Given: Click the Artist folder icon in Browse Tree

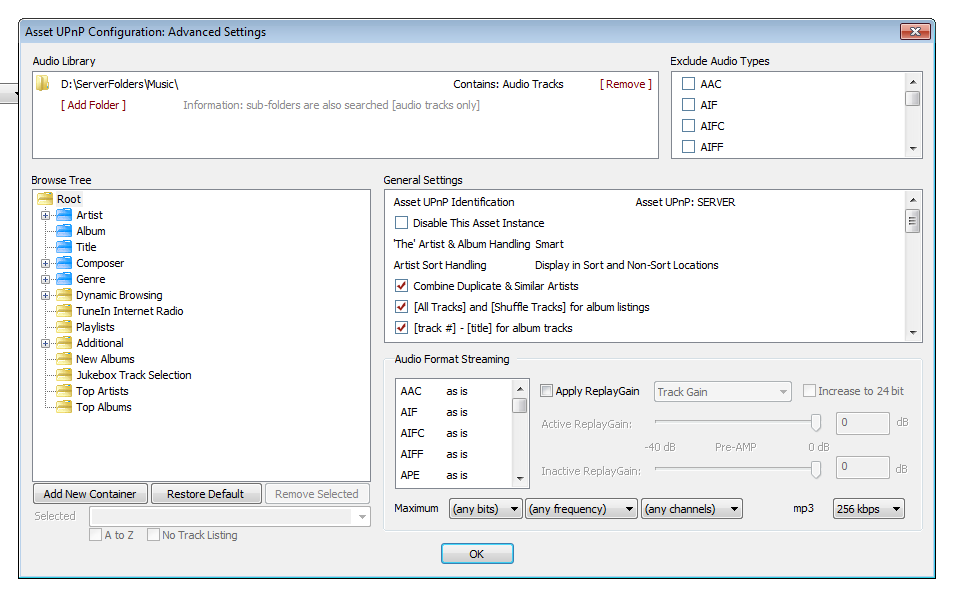Looking at the screenshot, I should coord(64,215).
